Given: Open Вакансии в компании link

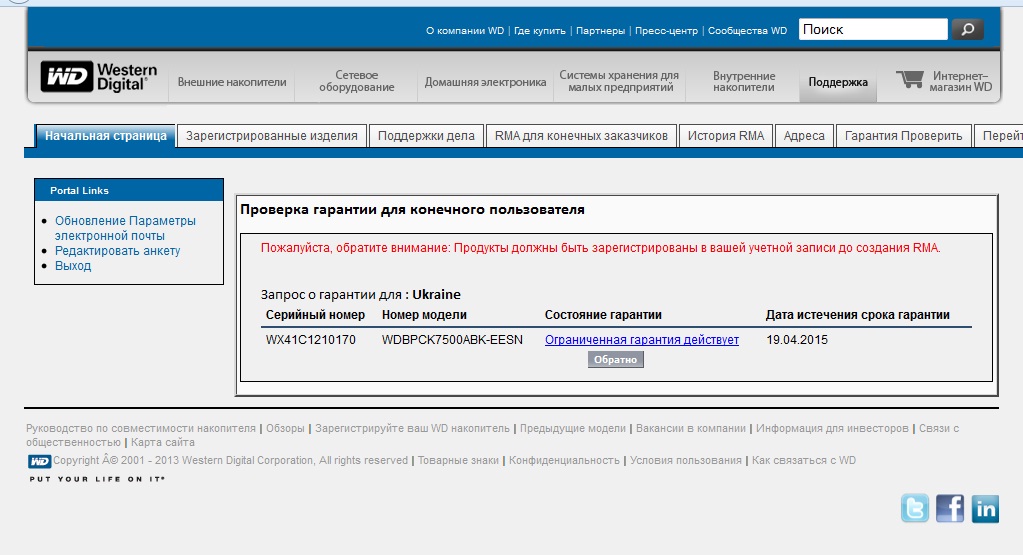Looking at the screenshot, I should [691, 428].
